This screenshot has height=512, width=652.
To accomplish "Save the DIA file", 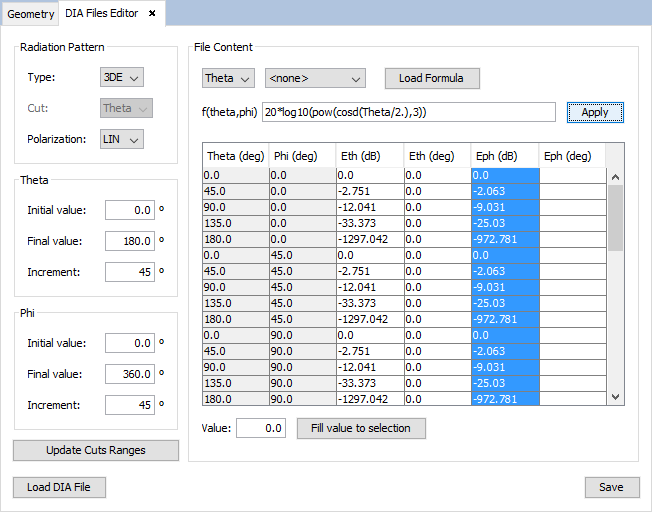I will tap(611, 487).
